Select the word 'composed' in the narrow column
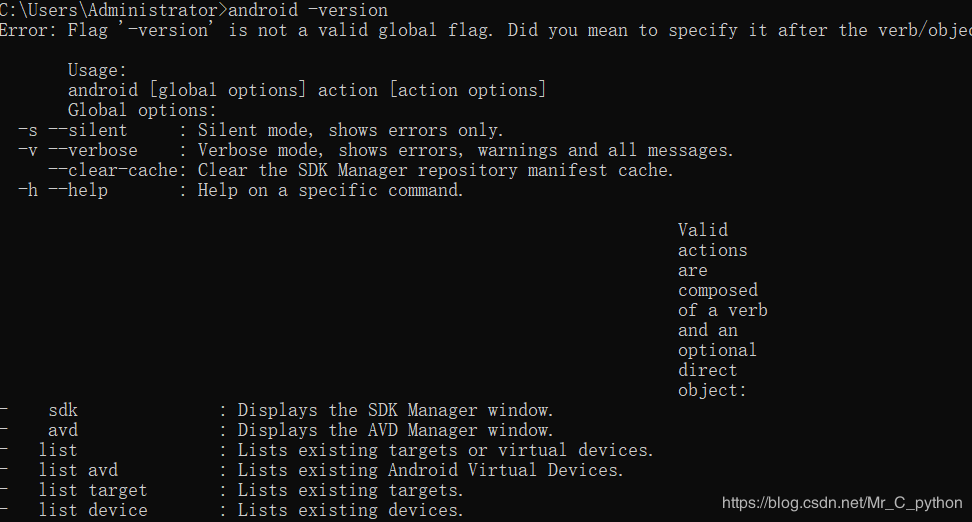The height and width of the screenshot is (522, 972). (717, 290)
